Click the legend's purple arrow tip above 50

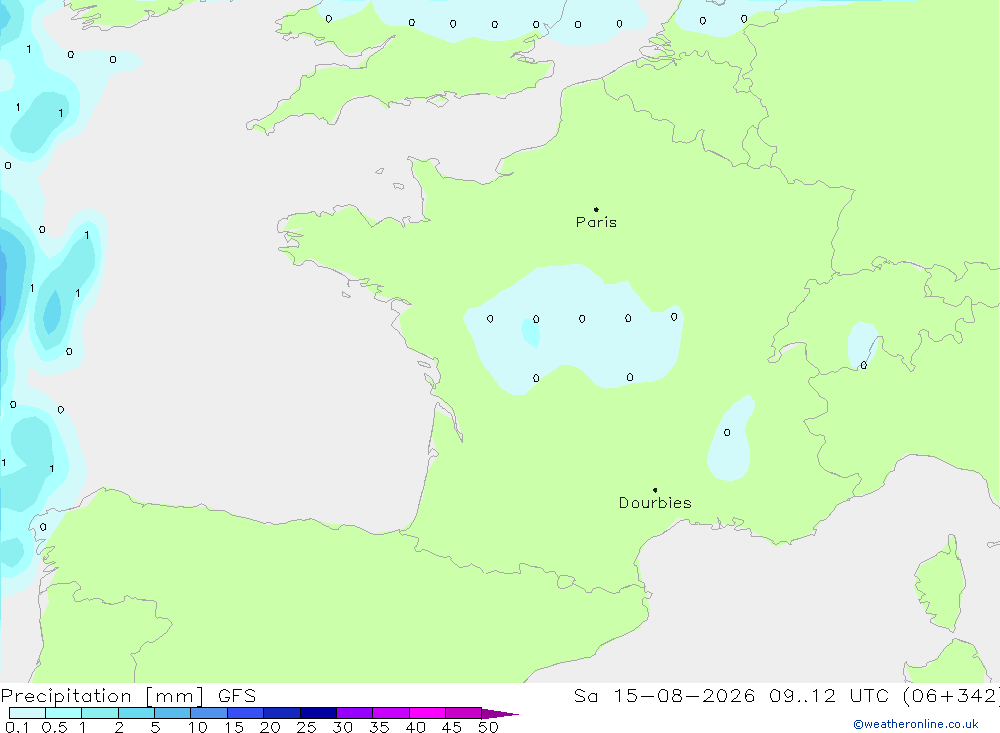[x=500, y=713]
